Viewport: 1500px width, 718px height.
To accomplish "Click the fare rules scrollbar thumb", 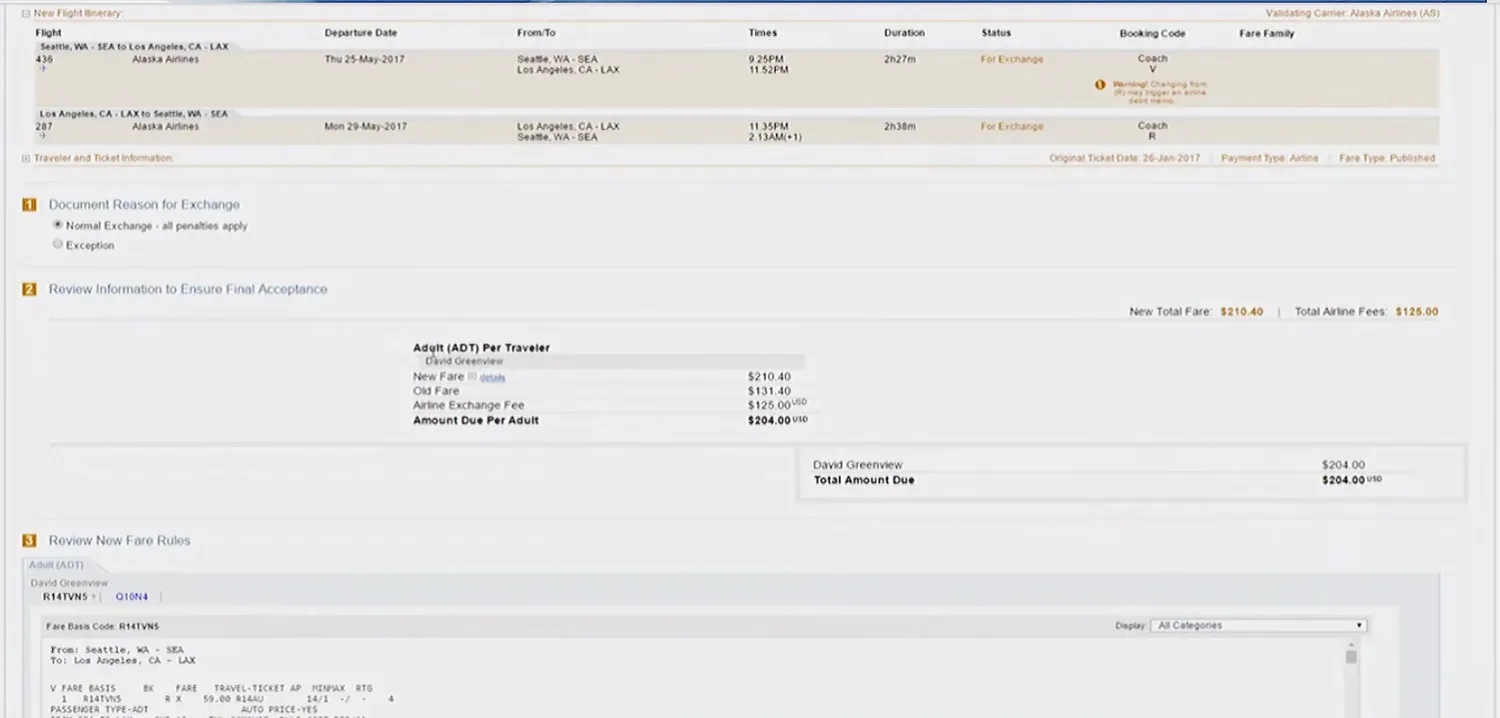I will (1352, 656).
